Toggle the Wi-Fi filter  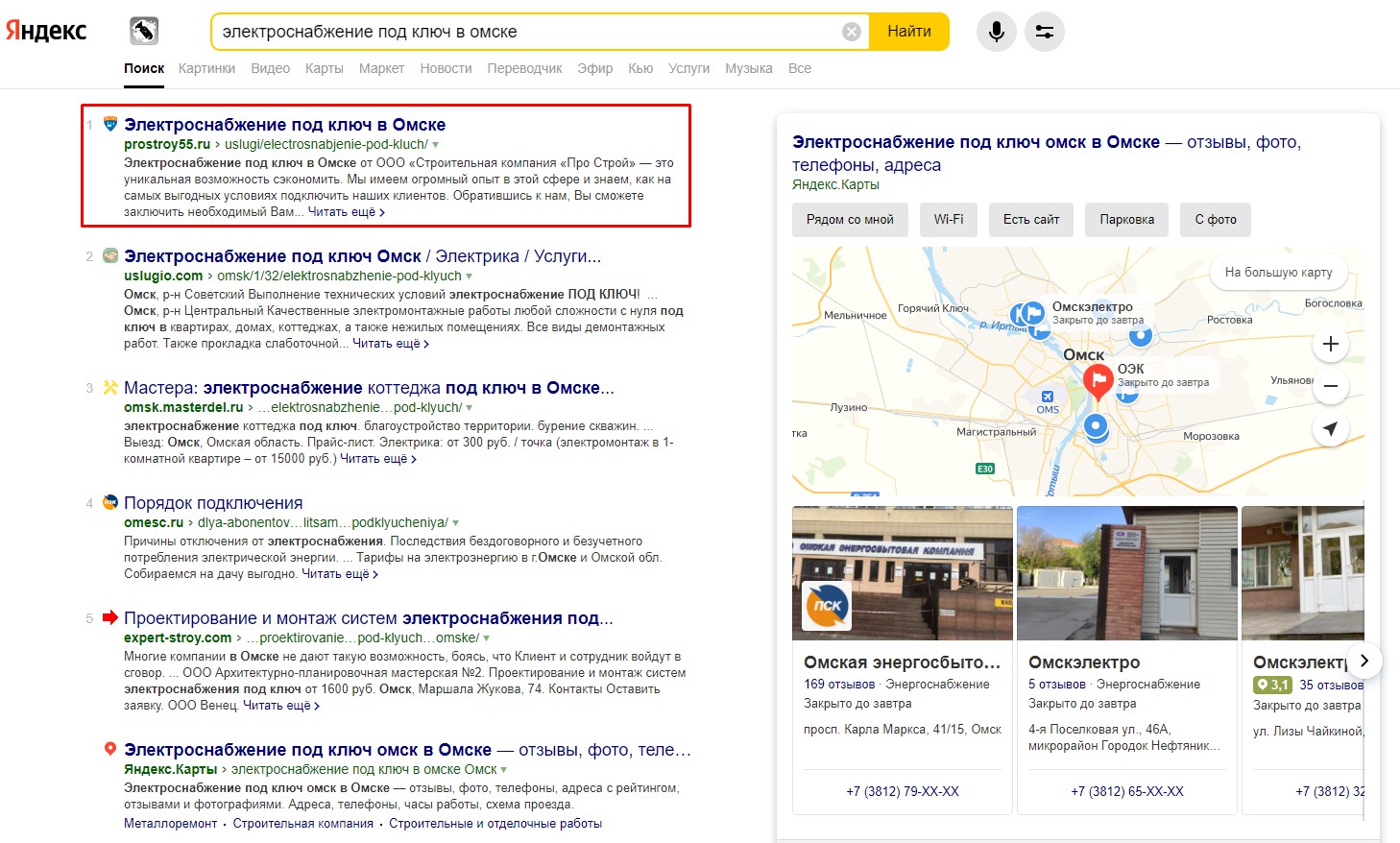(949, 219)
